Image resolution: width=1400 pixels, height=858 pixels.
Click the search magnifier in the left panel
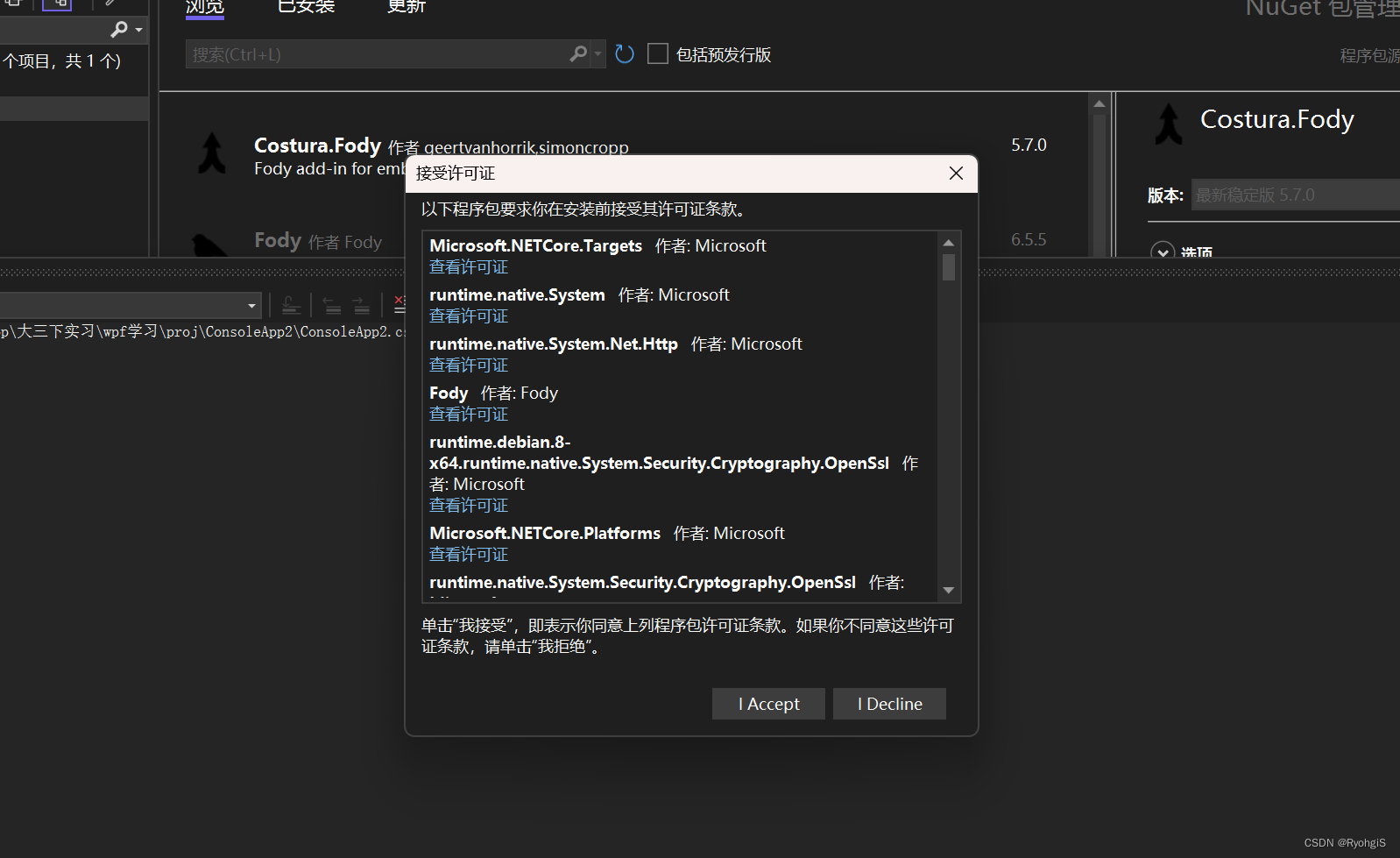pyautogui.click(x=119, y=30)
